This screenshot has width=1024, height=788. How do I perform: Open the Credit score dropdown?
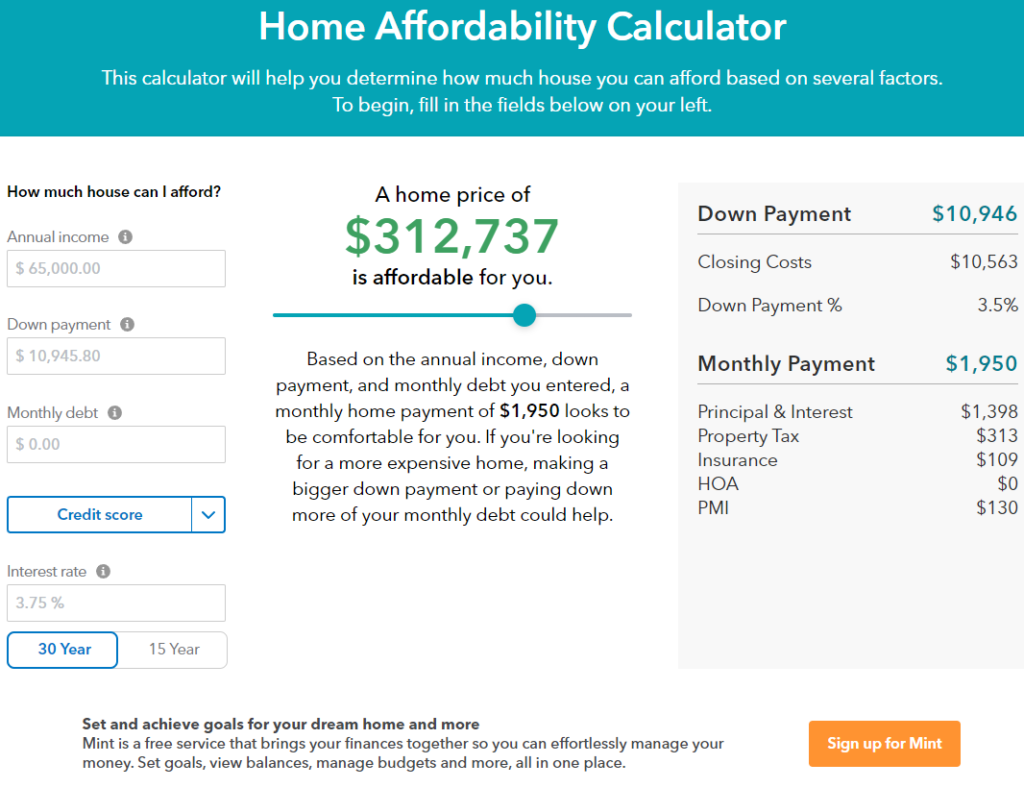tap(99, 514)
